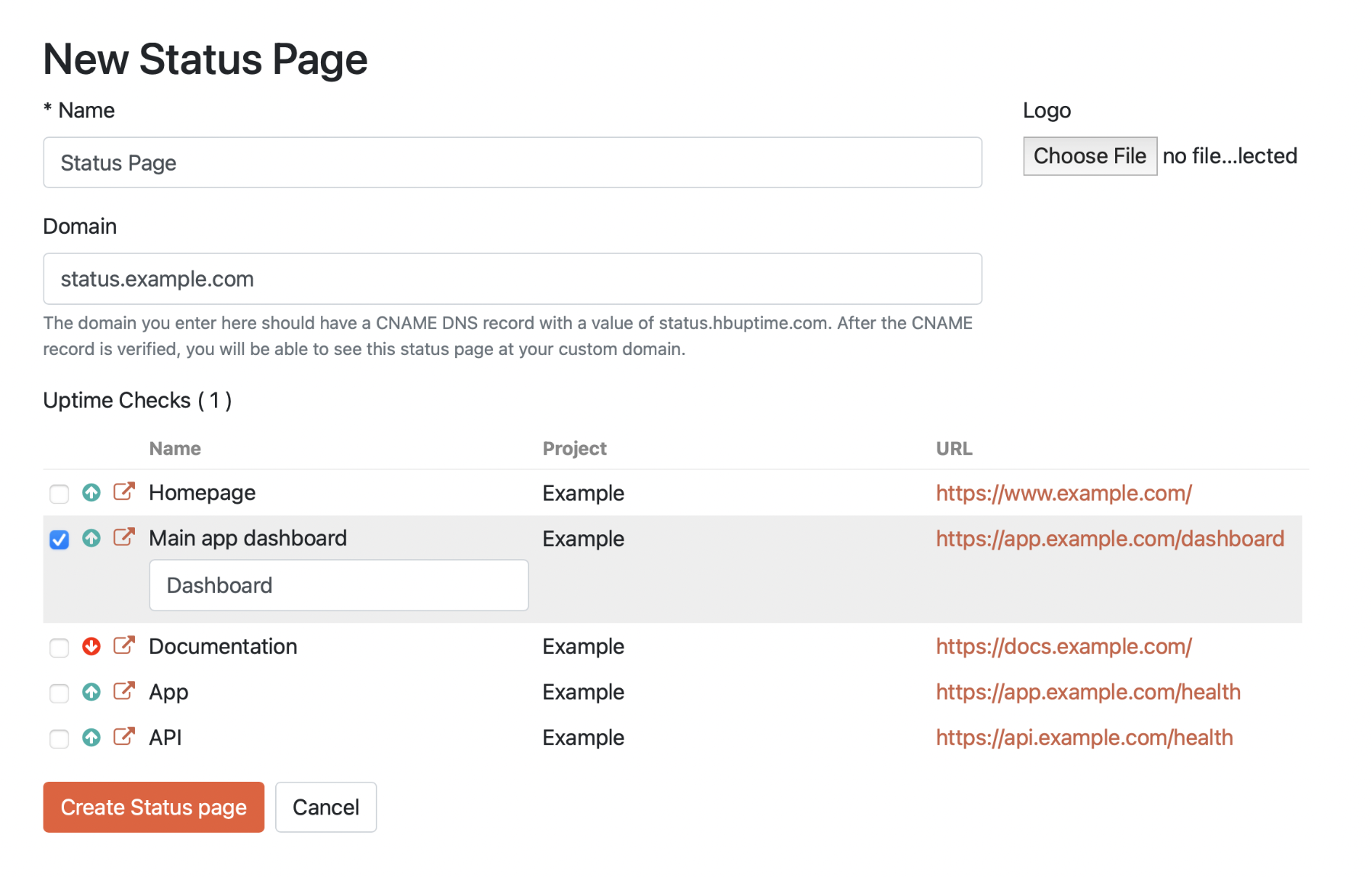This screenshot has width=1372, height=877.
Task: Click the Documentation down-status red icon
Action: pos(91,647)
